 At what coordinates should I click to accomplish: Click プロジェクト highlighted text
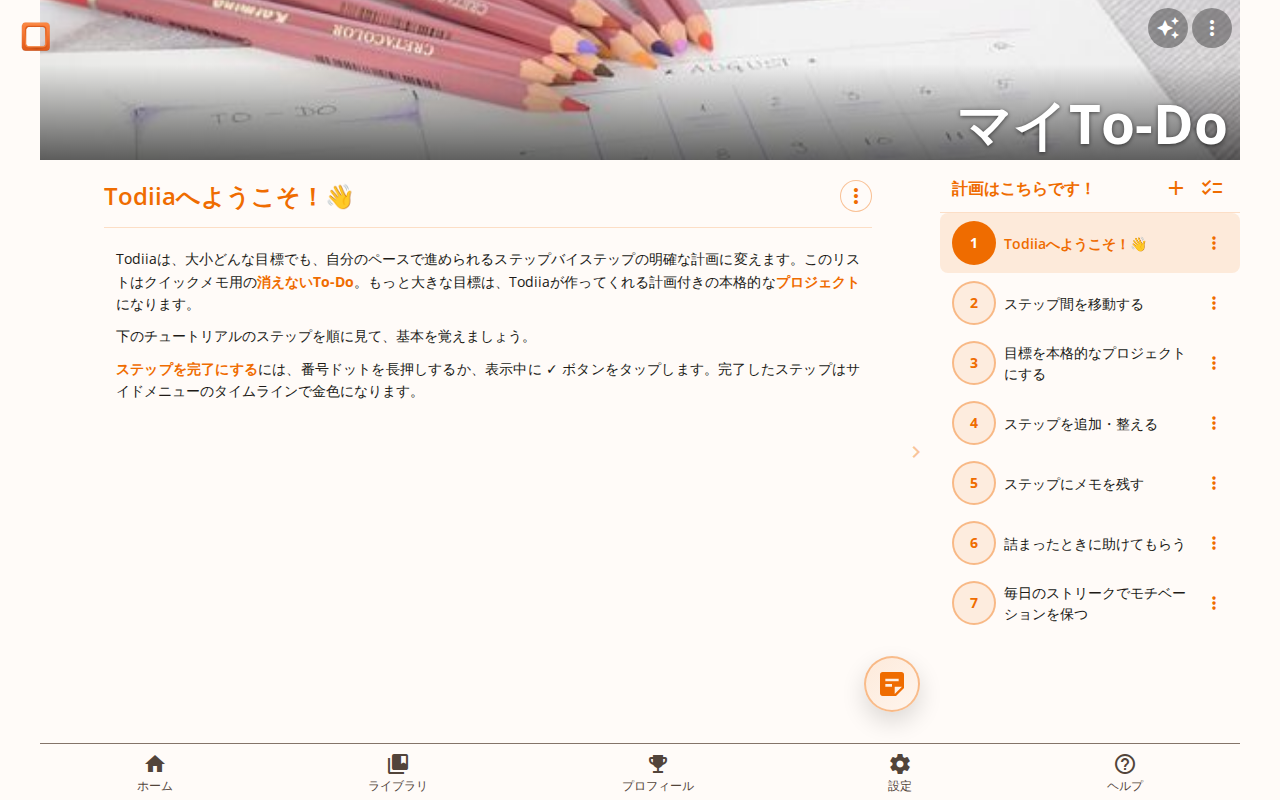coord(818,282)
